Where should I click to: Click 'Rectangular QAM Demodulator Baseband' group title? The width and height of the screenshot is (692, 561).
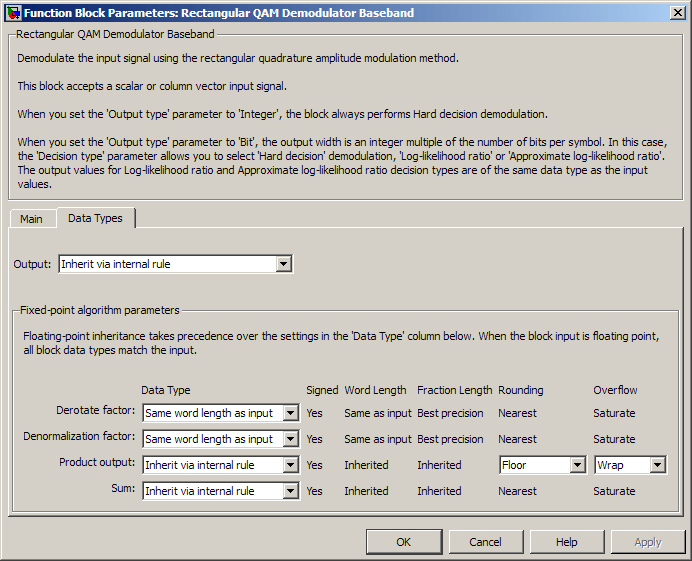[x=115, y=34]
